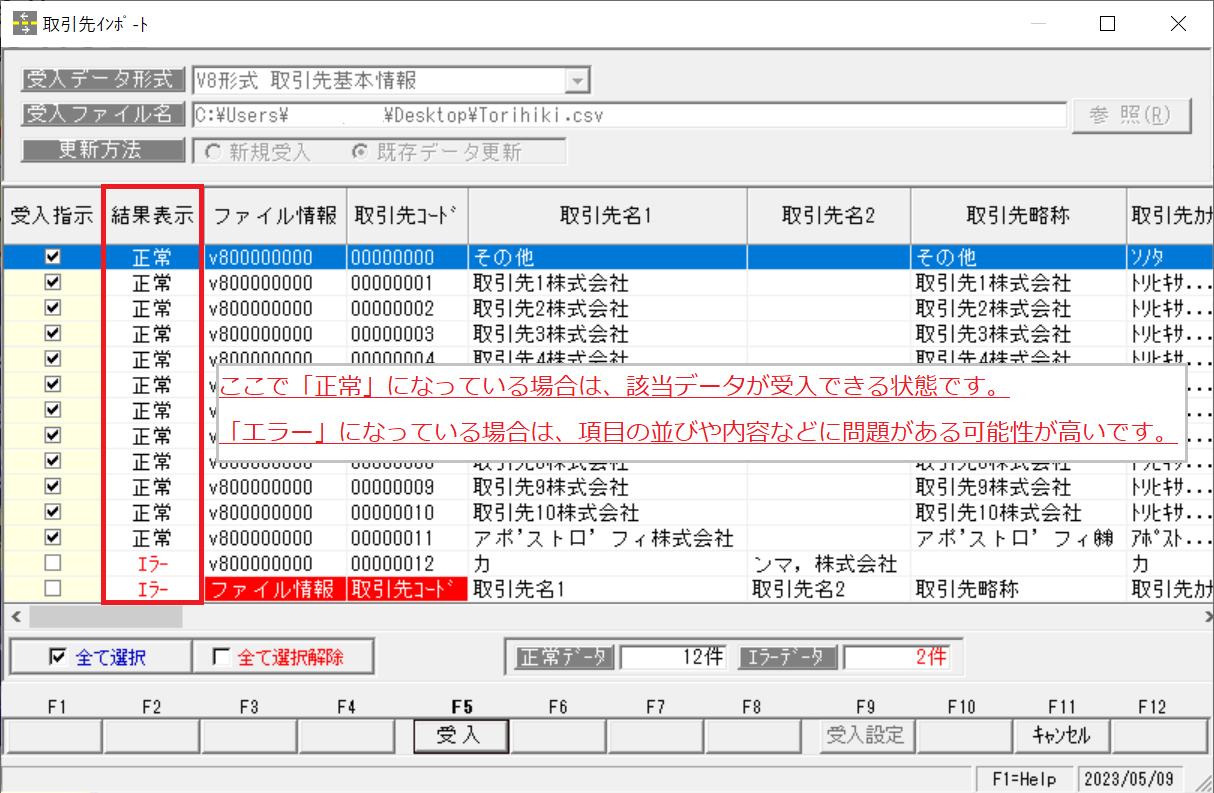Maximize the 取引先インポート window
Image resolution: width=1214 pixels, height=793 pixels.
coord(1107,25)
